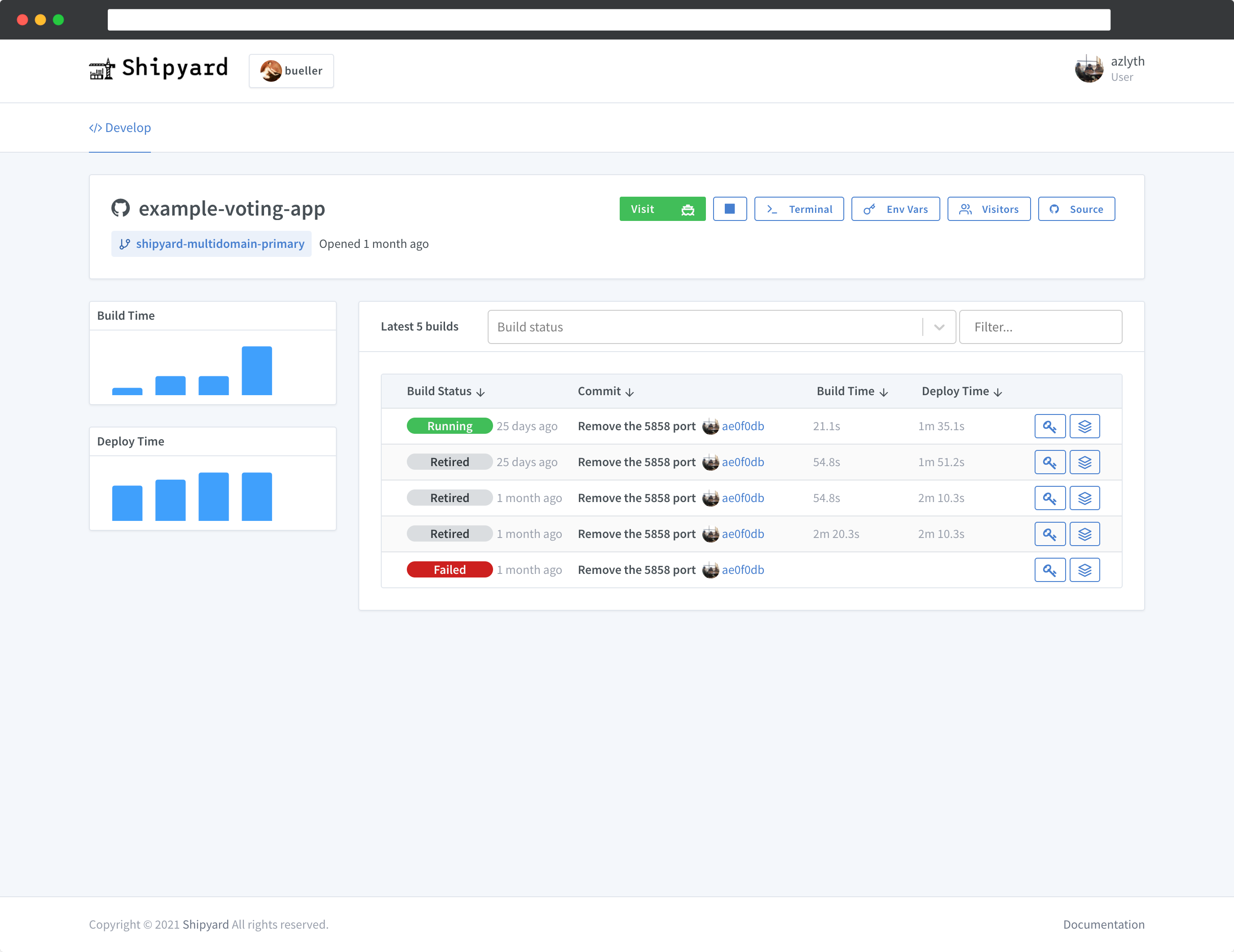Click the first bar in Deploy Time chart

(x=127, y=503)
